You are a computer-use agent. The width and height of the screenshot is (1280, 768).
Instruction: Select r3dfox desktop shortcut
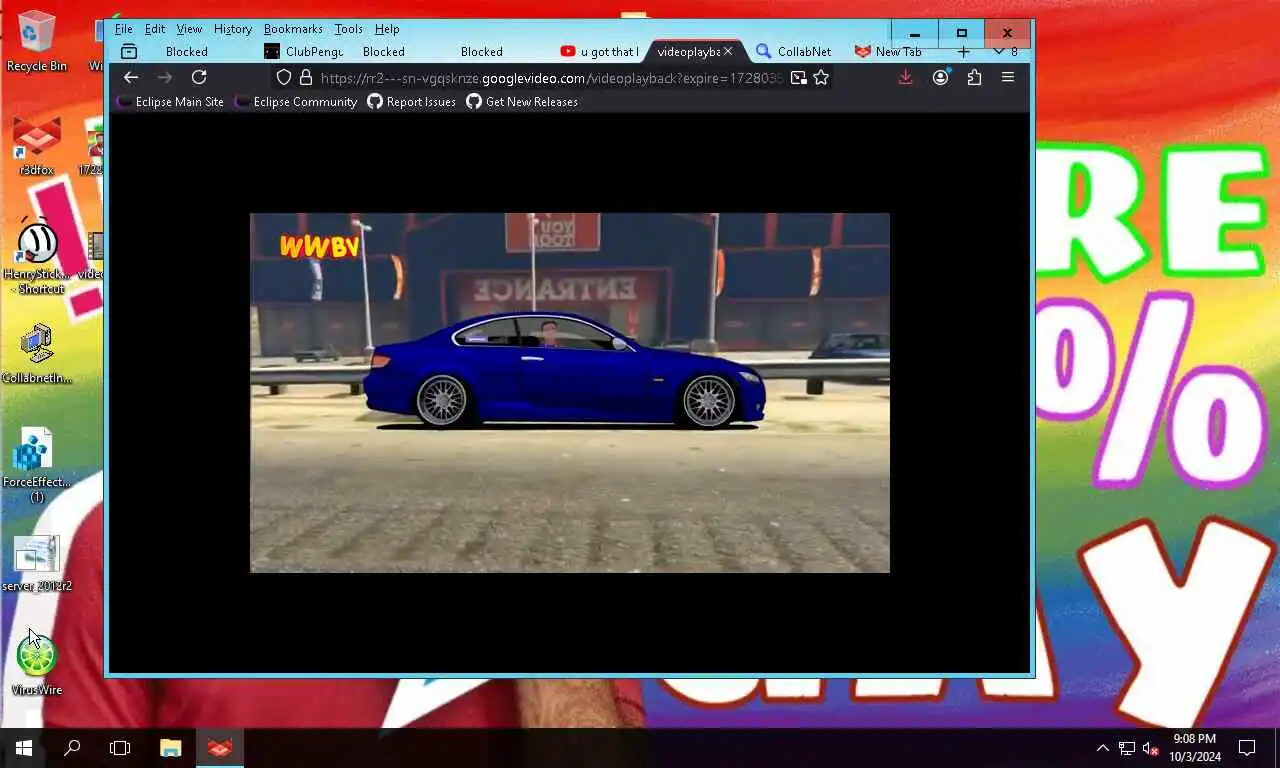[x=37, y=146]
